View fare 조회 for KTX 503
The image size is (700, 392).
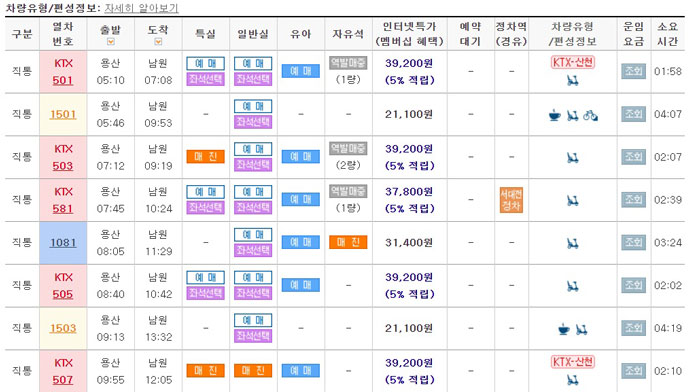633,157
